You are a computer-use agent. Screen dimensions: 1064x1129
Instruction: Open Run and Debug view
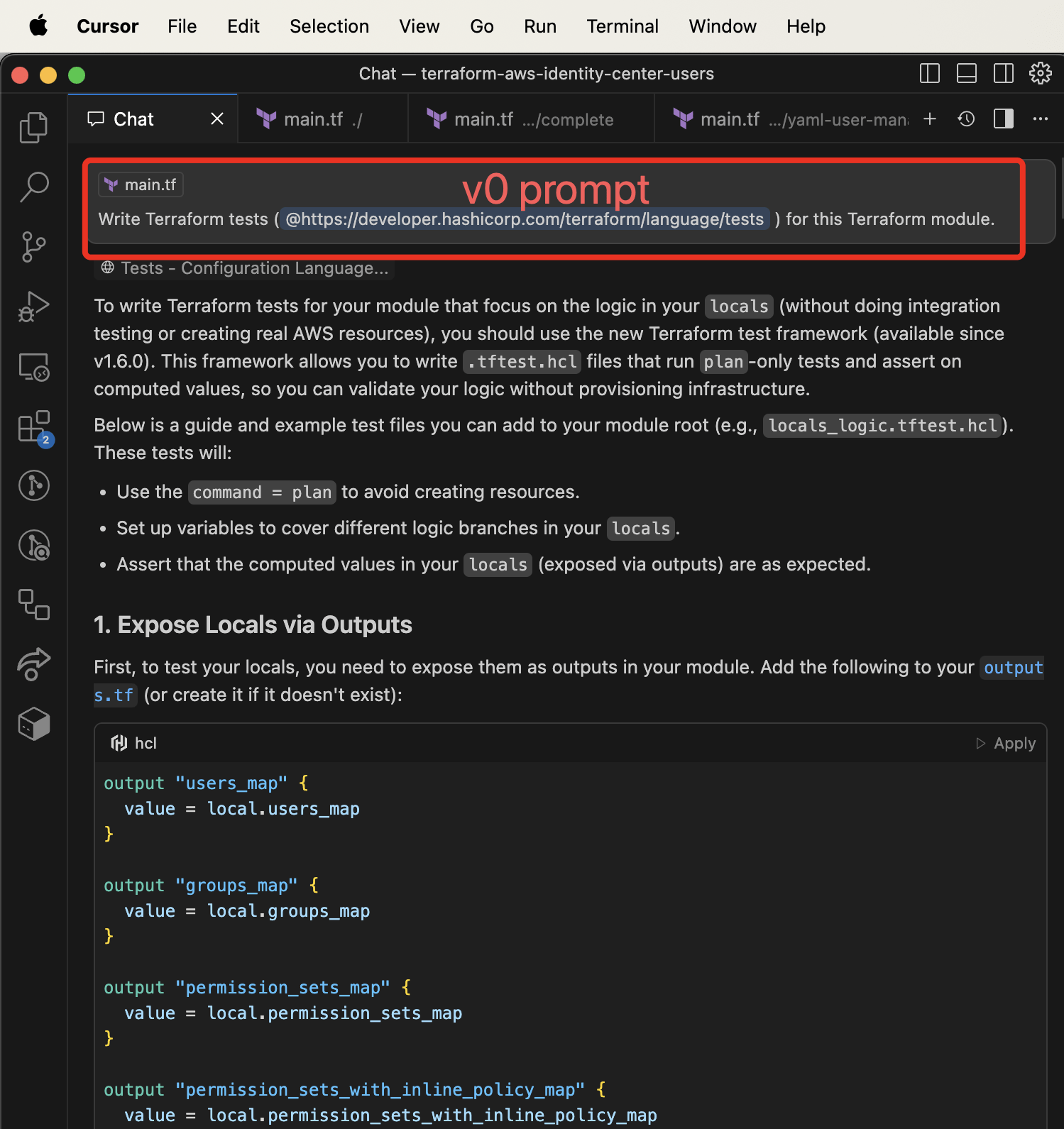point(33,307)
